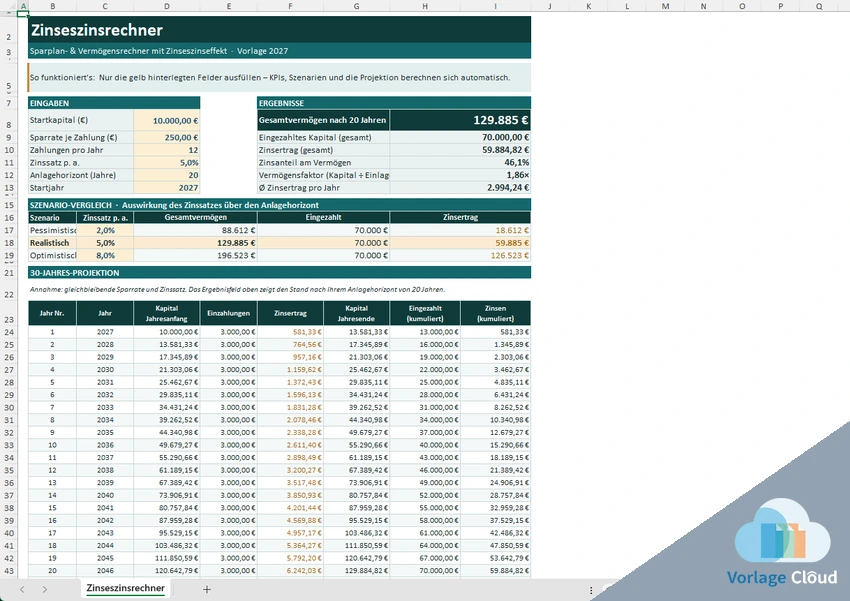Select Kapital Jahresanfang 120.642,79 € for 2046
The width and height of the screenshot is (850, 601).
[166, 571]
